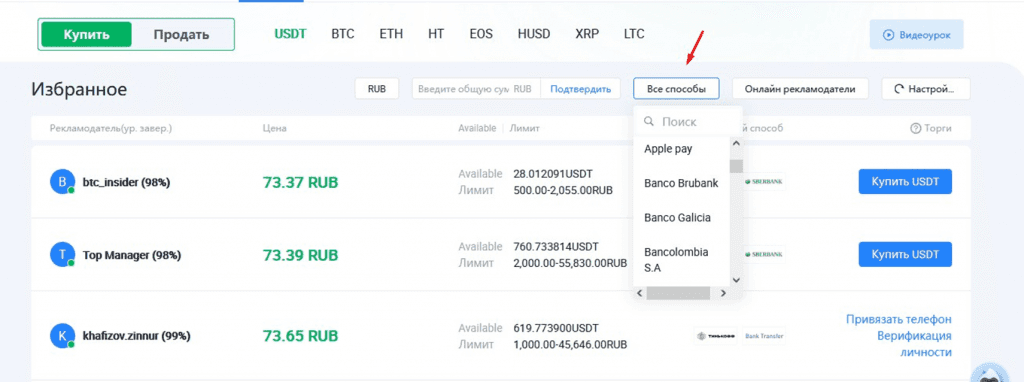Click the Настрой... refresh settings button
This screenshot has width=1024, height=382.
[x=925, y=89]
